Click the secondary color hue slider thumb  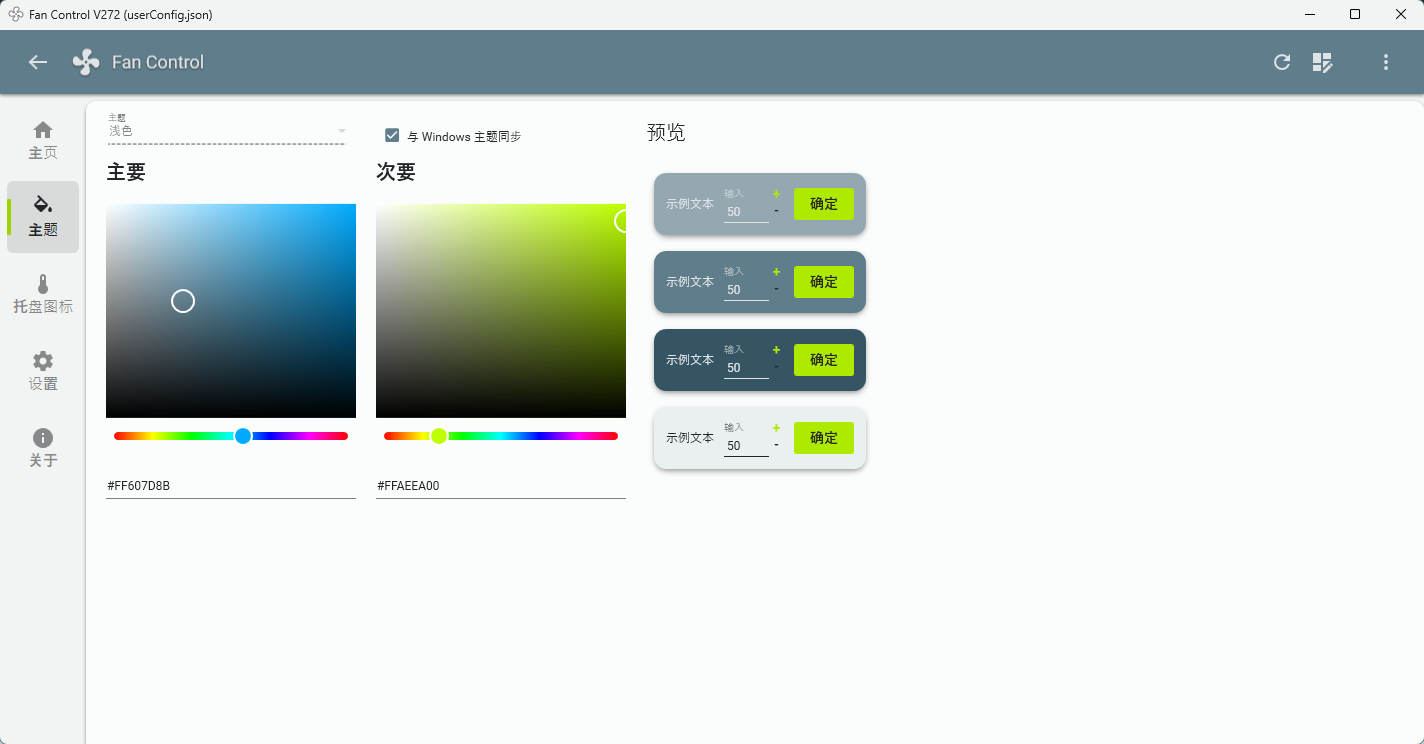[438, 436]
